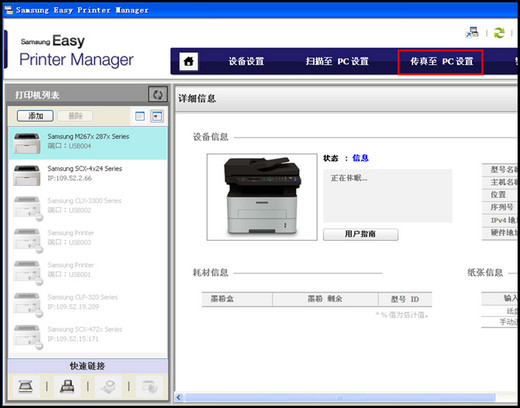The width and height of the screenshot is (520, 408).
Task: Click the 添加 button
Action: tap(35, 116)
